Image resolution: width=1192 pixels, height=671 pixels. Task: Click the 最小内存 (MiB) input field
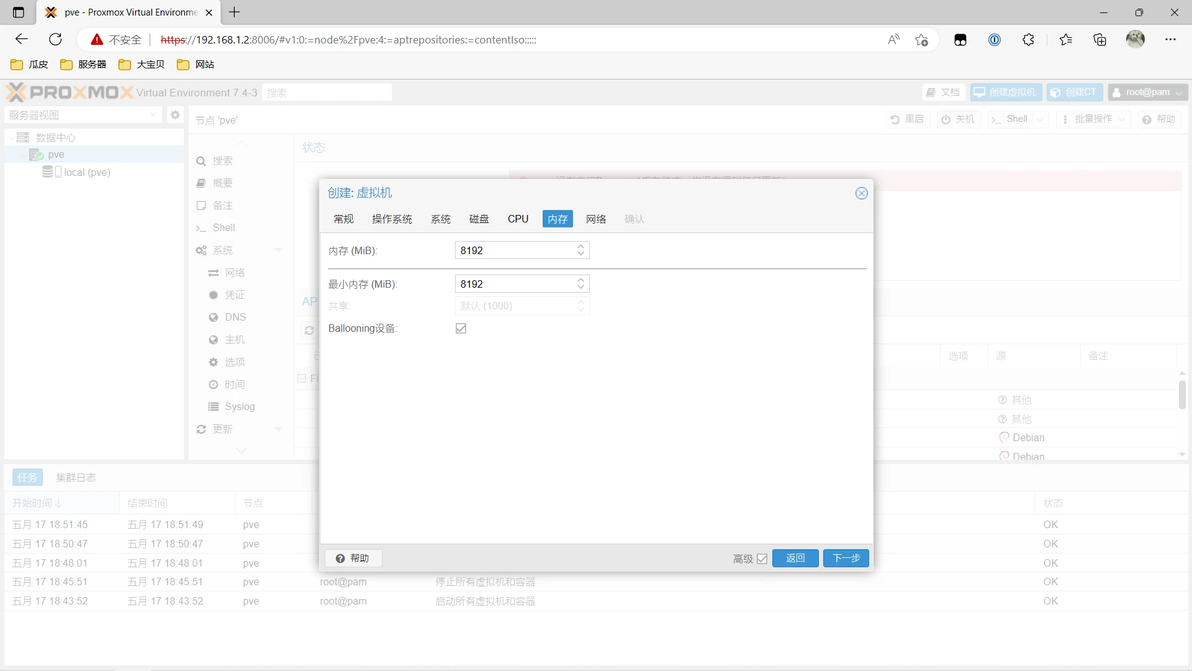515,283
